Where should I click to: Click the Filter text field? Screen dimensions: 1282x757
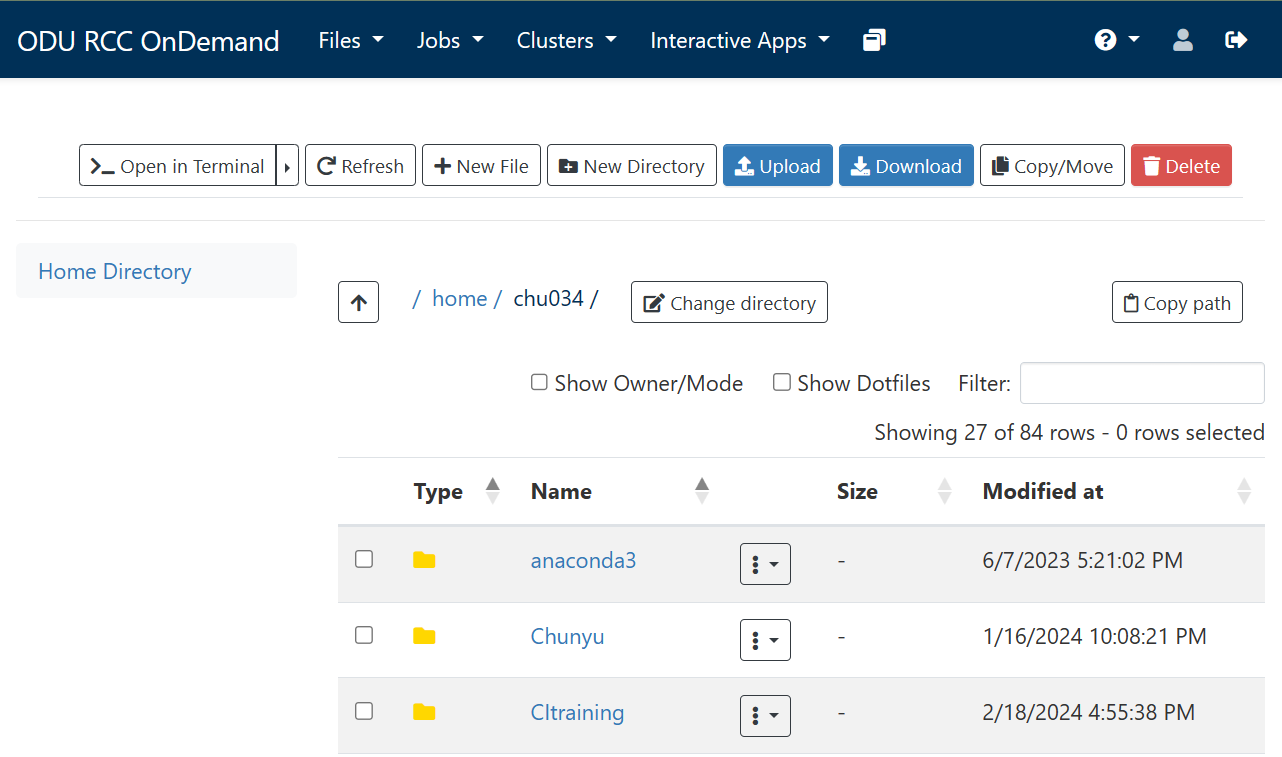[x=1141, y=383]
